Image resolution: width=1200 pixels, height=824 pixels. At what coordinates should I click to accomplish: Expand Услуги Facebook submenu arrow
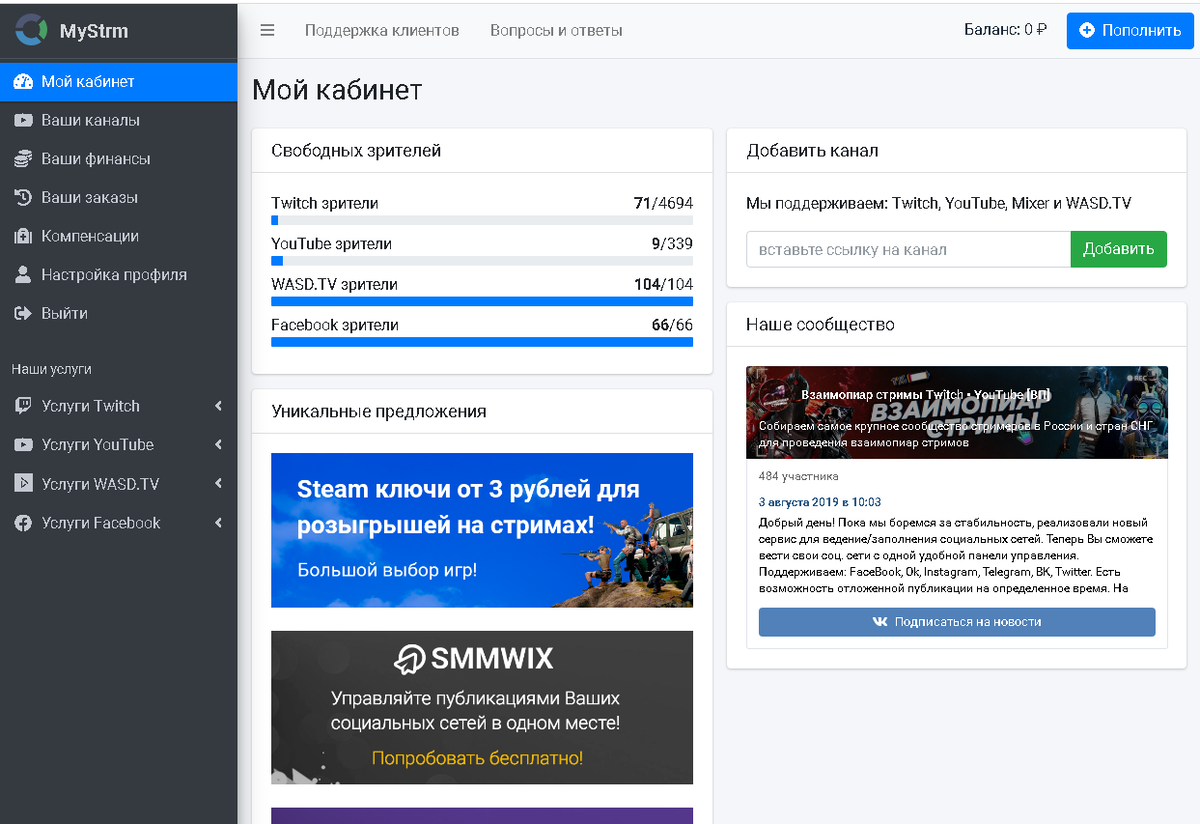point(218,523)
